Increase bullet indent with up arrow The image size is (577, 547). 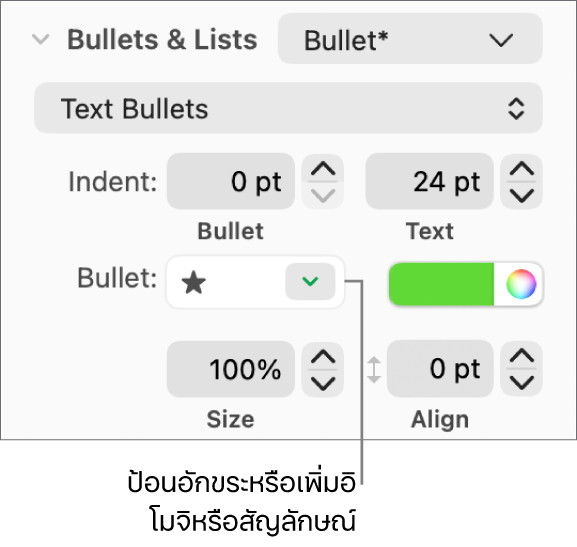(323, 169)
